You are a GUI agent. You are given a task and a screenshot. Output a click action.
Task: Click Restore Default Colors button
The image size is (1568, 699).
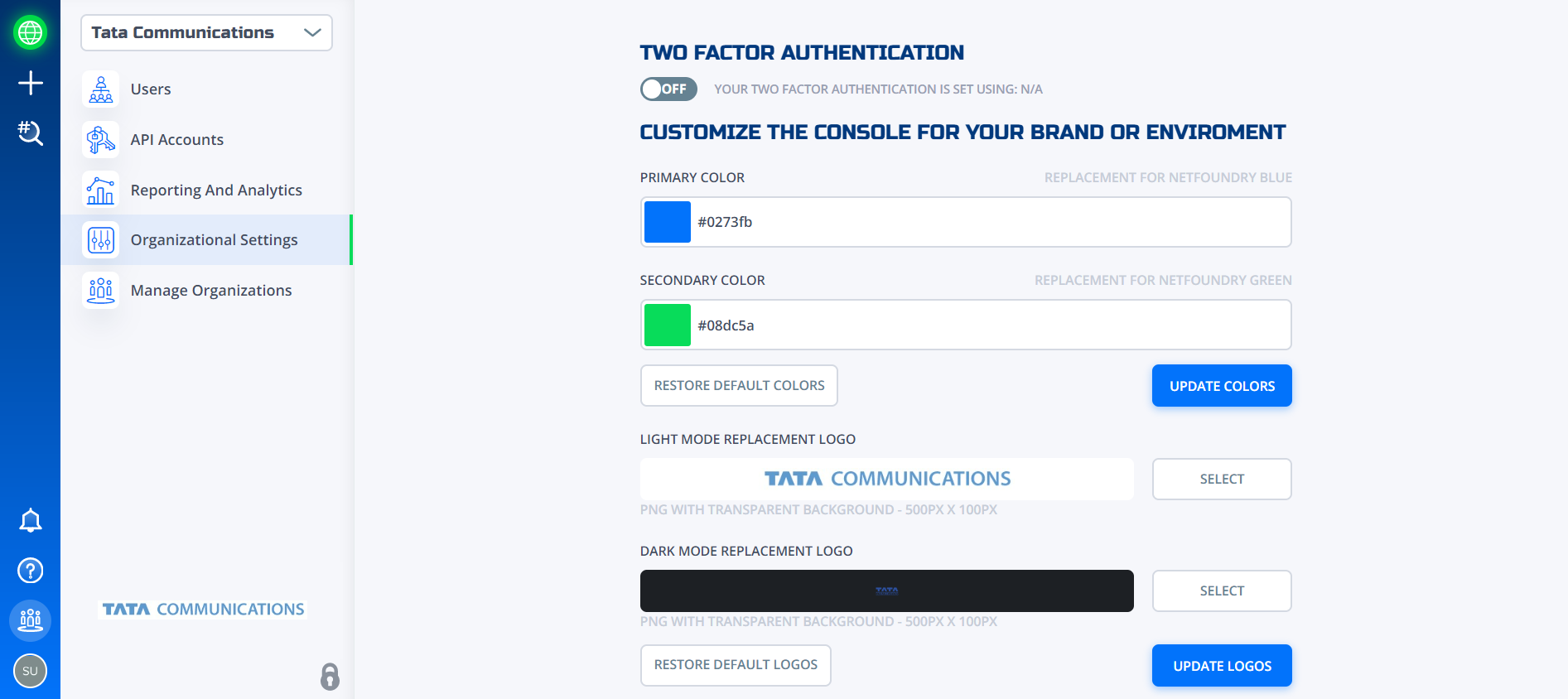pyautogui.click(x=739, y=386)
